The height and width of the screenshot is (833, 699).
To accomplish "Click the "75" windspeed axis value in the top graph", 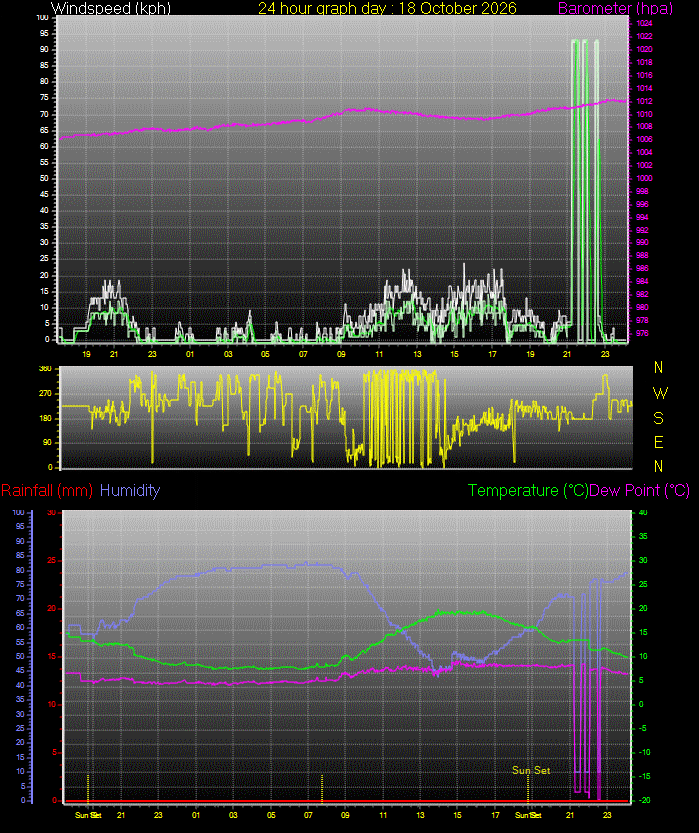I will coord(44,98).
